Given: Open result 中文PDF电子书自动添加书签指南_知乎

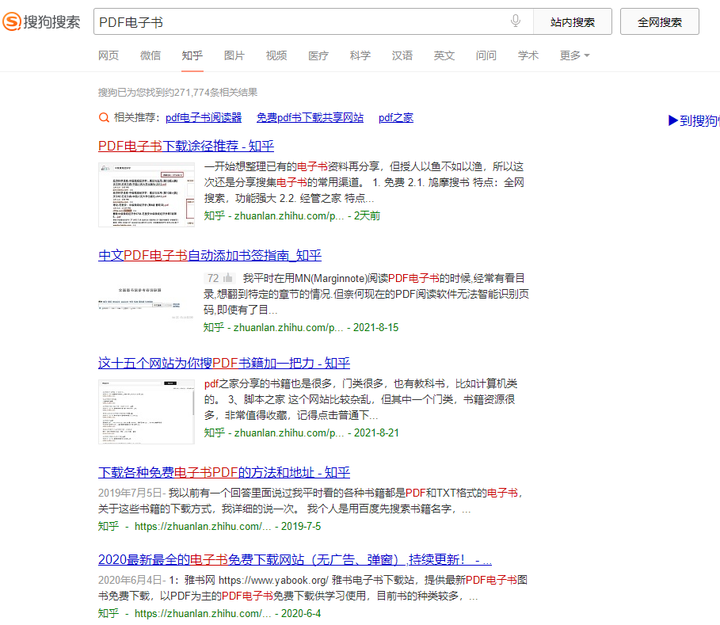Looking at the screenshot, I should click(210, 255).
